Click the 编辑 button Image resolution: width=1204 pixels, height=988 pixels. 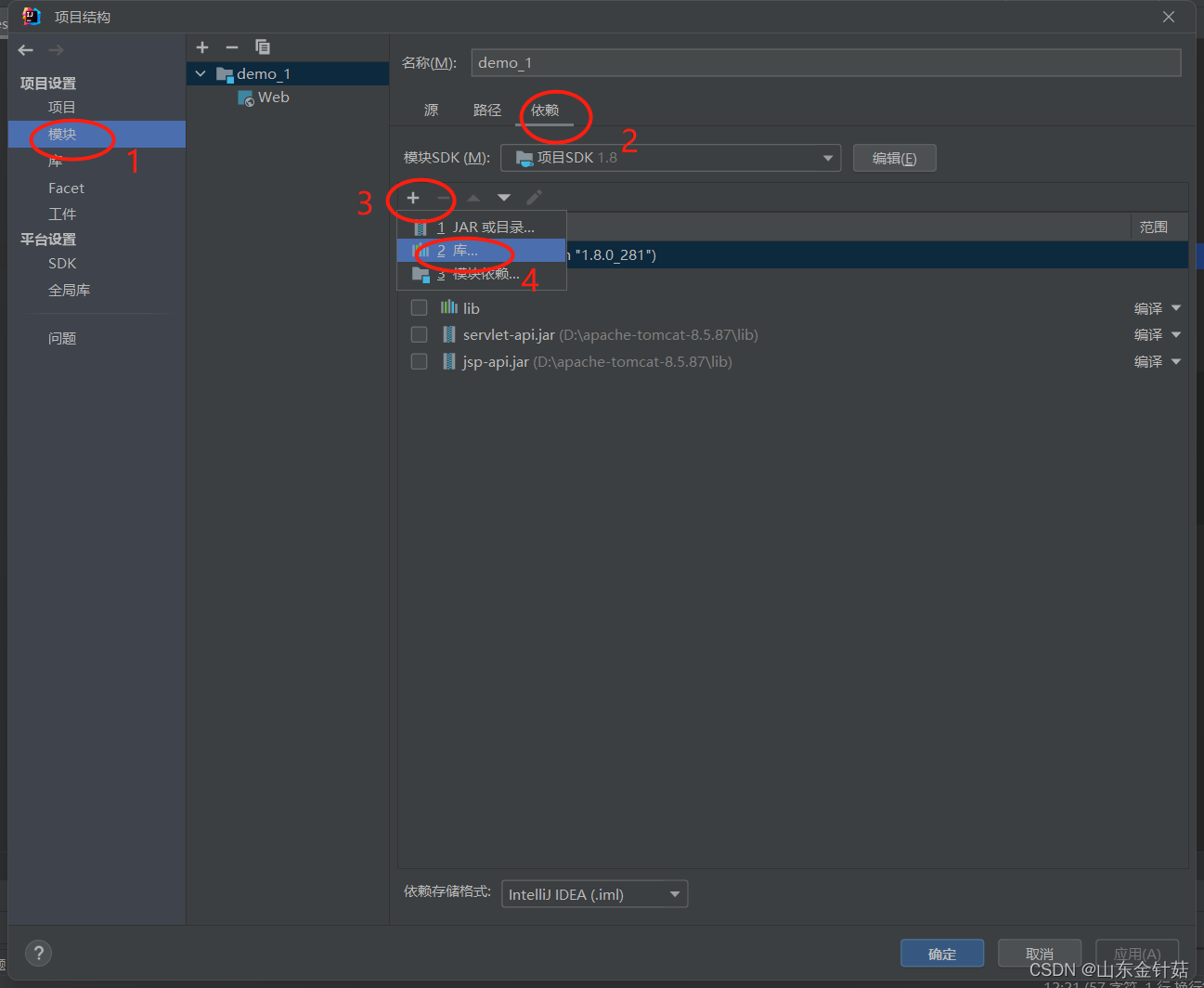tap(895, 158)
